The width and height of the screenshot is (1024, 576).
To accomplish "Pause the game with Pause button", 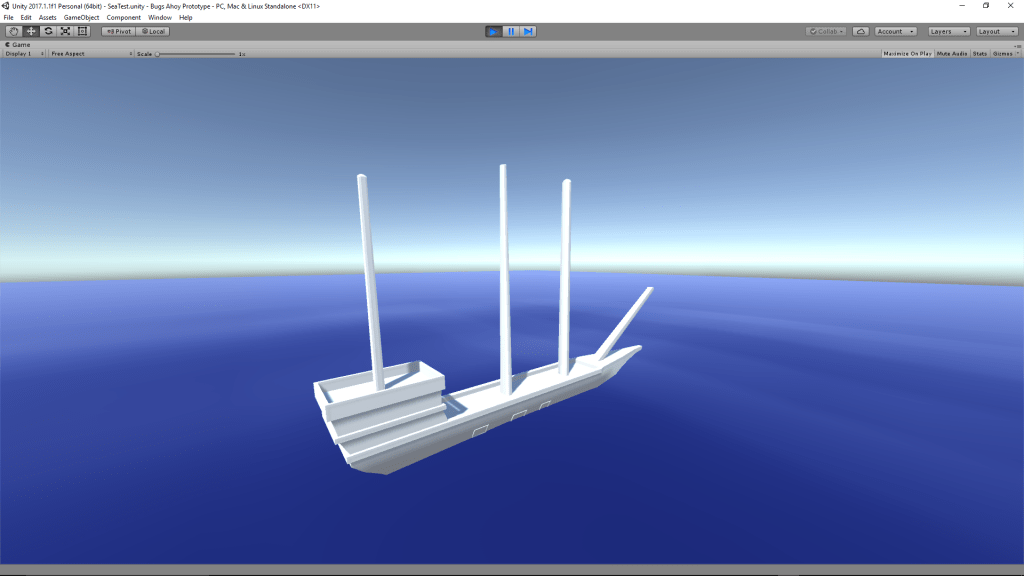I will coord(511,31).
